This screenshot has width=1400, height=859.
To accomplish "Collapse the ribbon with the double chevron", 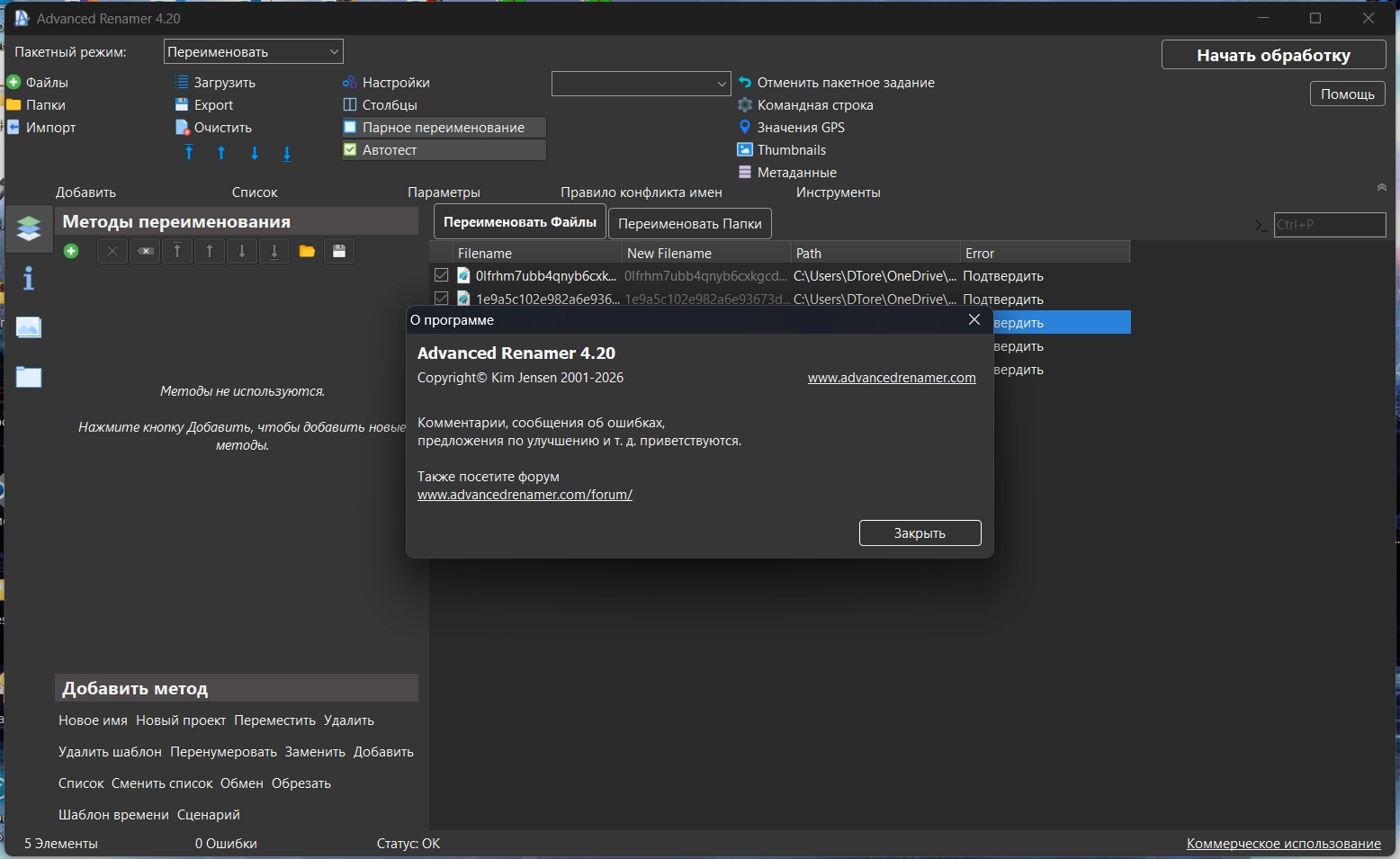I will (1382, 187).
